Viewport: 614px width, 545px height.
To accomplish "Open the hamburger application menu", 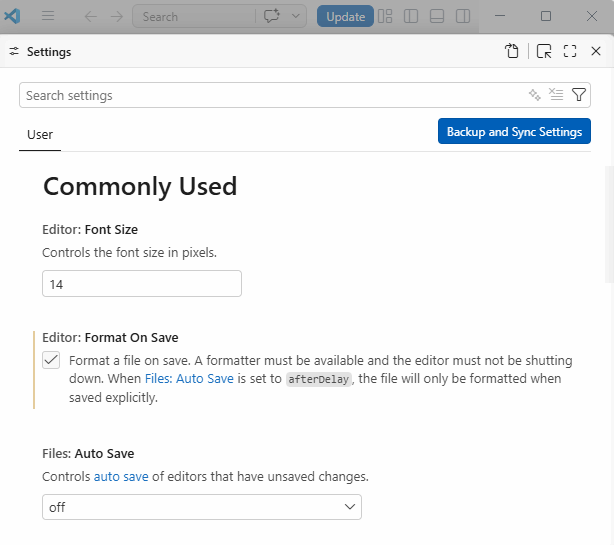I will 48,16.
